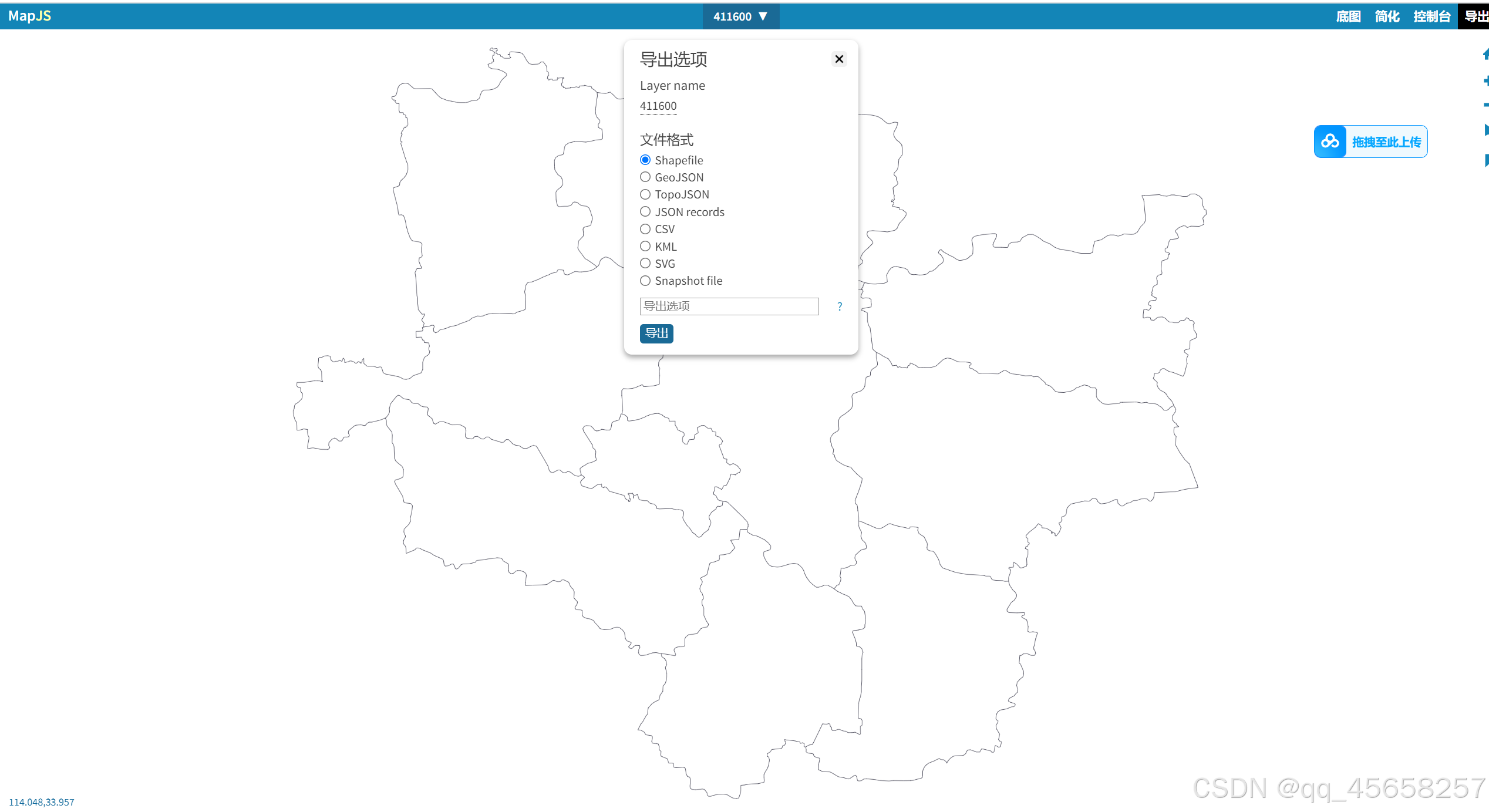Choose the CSV radio button

(x=645, y=229)
